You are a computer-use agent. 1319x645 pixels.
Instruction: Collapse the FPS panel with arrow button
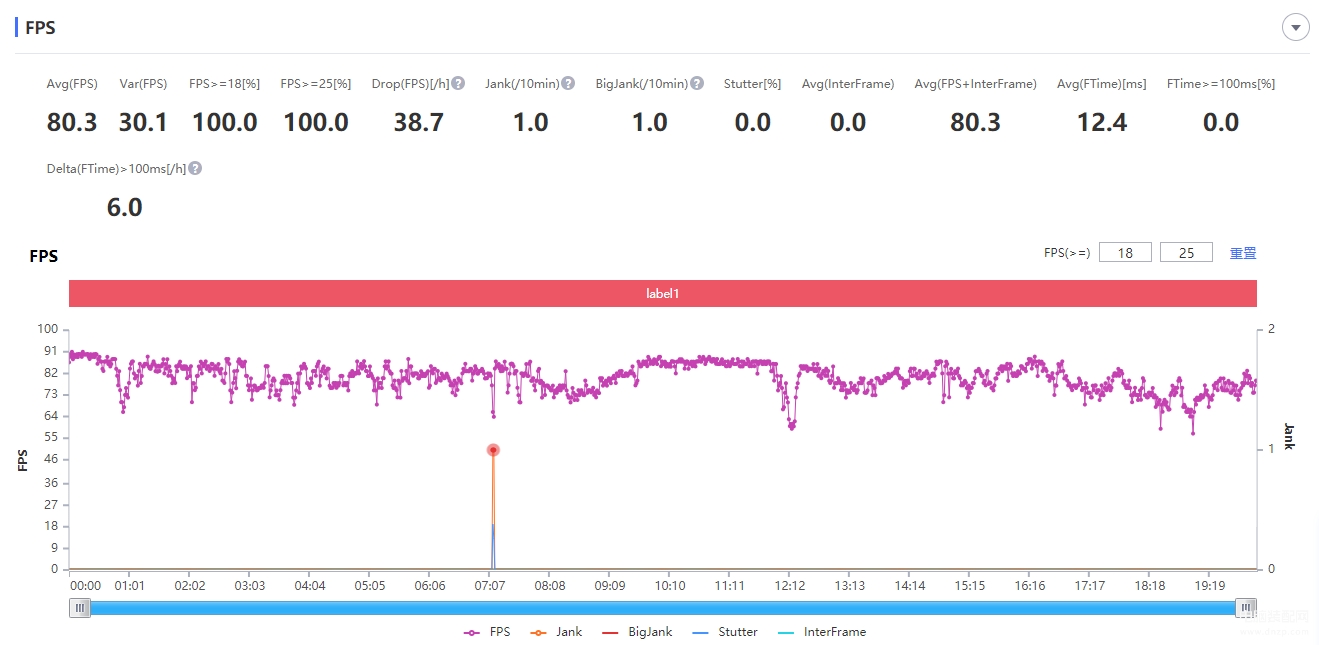pos(1296,28)
